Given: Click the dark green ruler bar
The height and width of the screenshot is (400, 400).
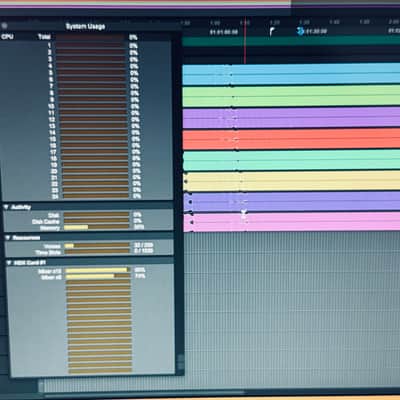Looking at the screenshot, I should click(x=291, y=42).
